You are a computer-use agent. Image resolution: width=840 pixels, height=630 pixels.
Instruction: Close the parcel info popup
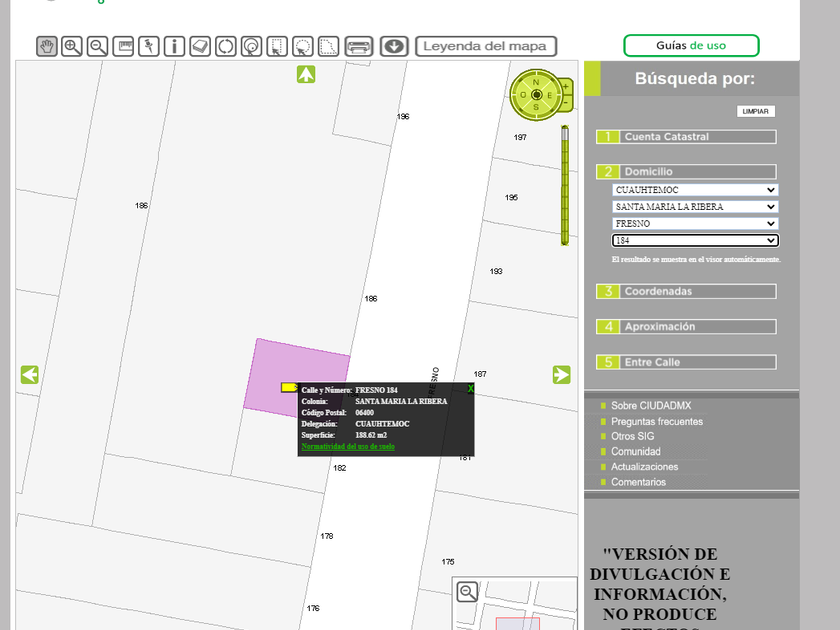470,389
